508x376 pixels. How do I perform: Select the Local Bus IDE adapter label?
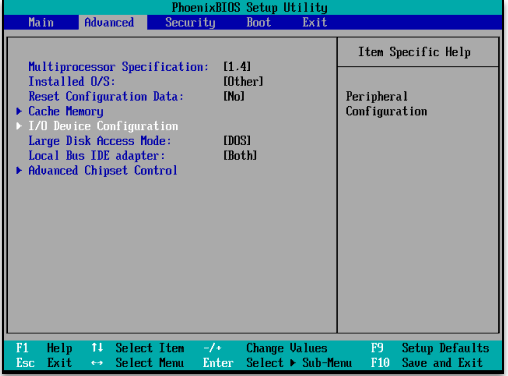point(97,156)
